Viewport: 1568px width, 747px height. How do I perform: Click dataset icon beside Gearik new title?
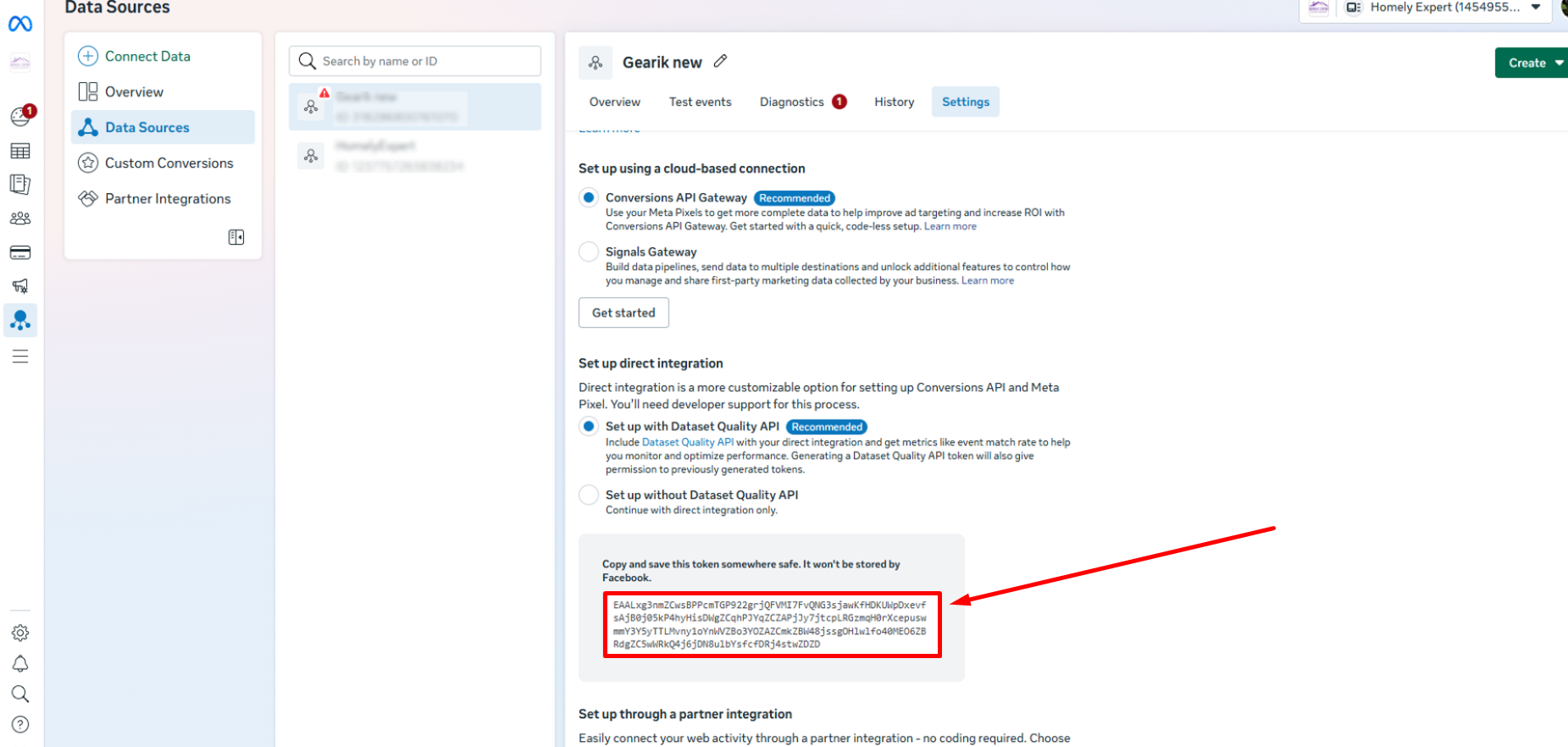[x=596, y=63]
